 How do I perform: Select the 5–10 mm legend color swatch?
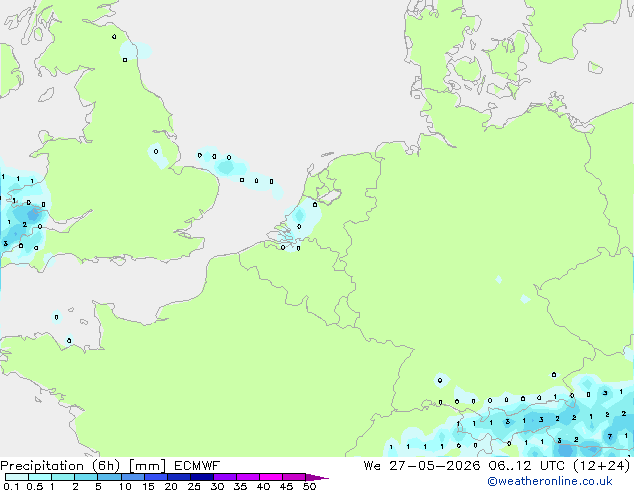109,477
